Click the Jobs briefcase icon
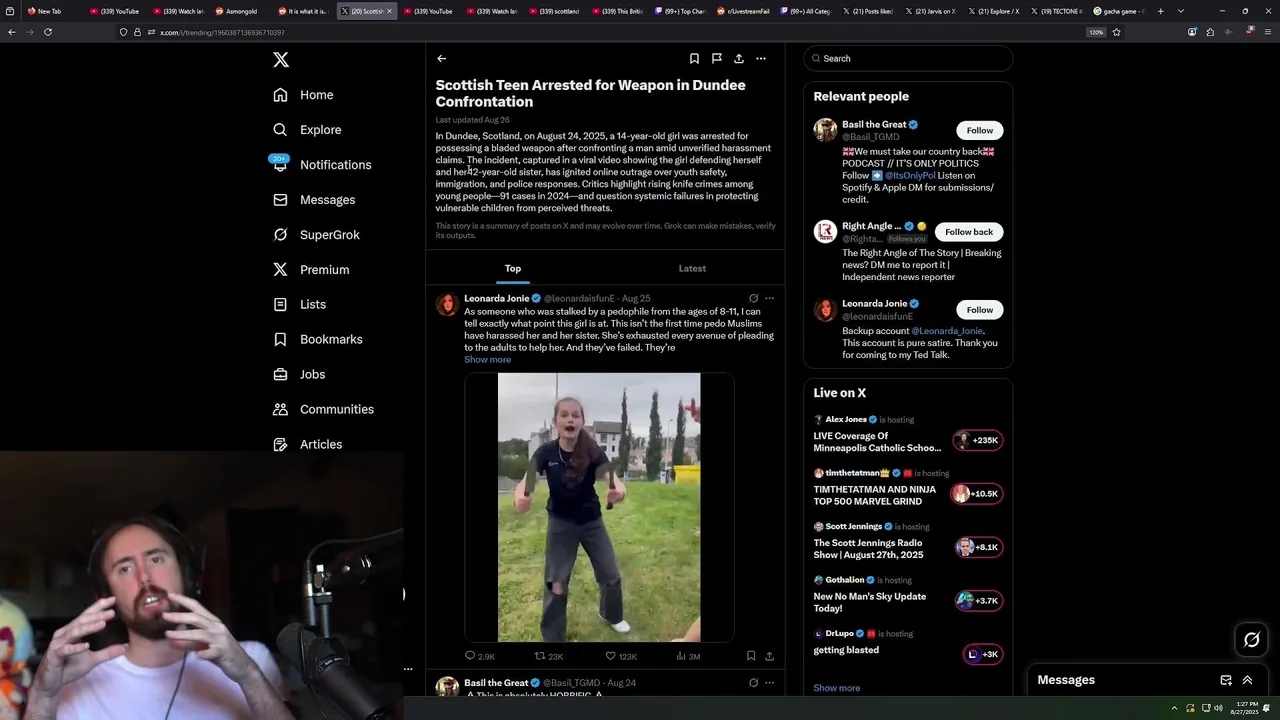Screen dimensions: 1280x720 (x=280, y=374)
